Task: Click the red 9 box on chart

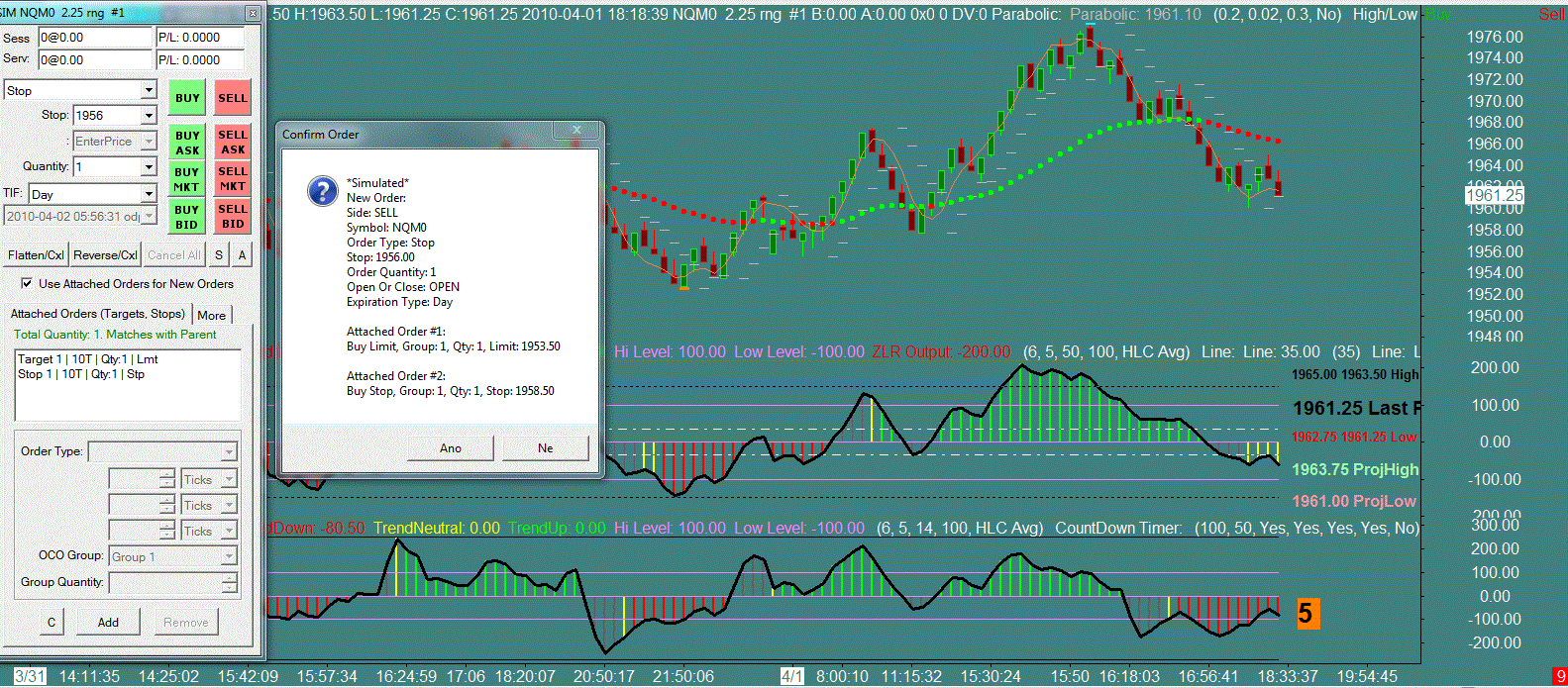Action: coord(1561,678)
